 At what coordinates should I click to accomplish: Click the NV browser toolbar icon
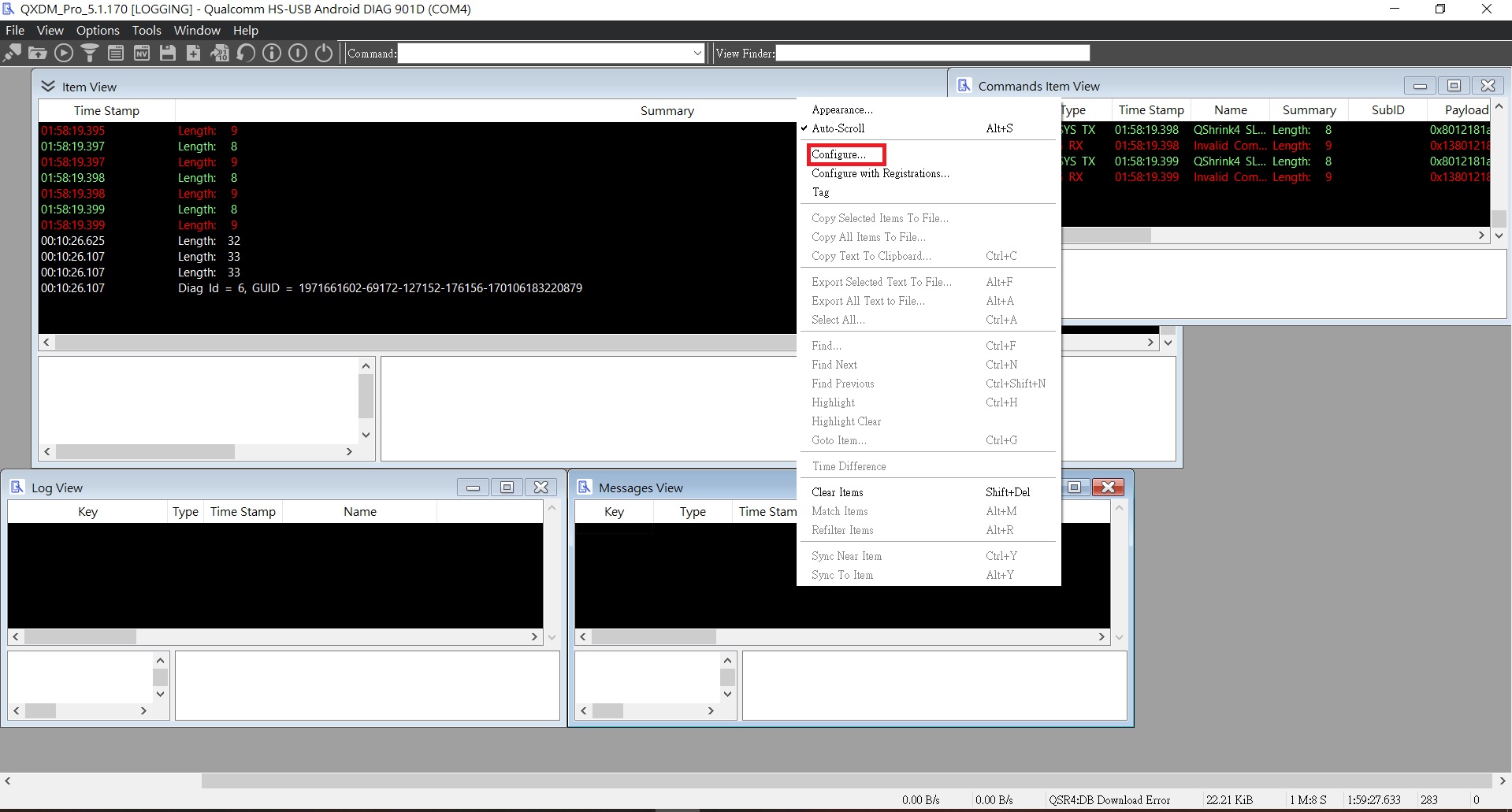coord(142,54)
